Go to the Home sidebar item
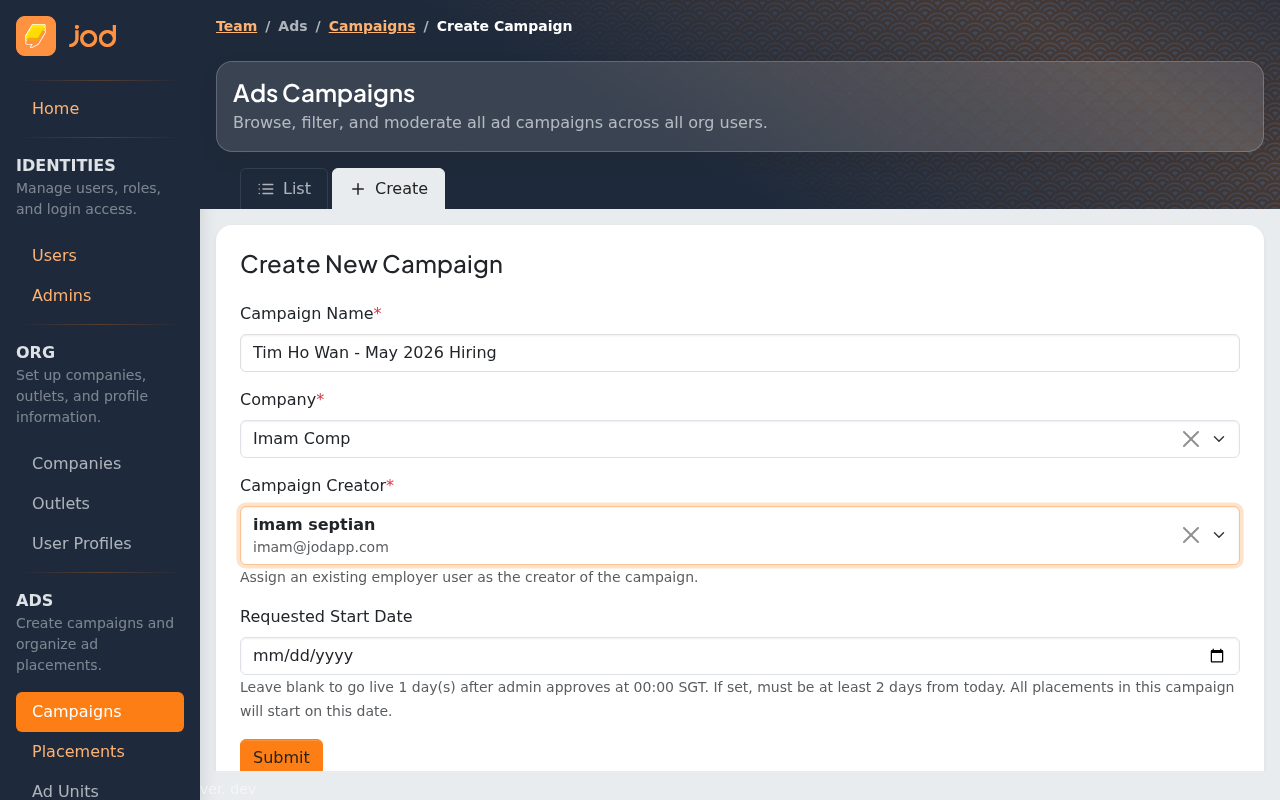 pyautogui.click(x=55, y=108)
